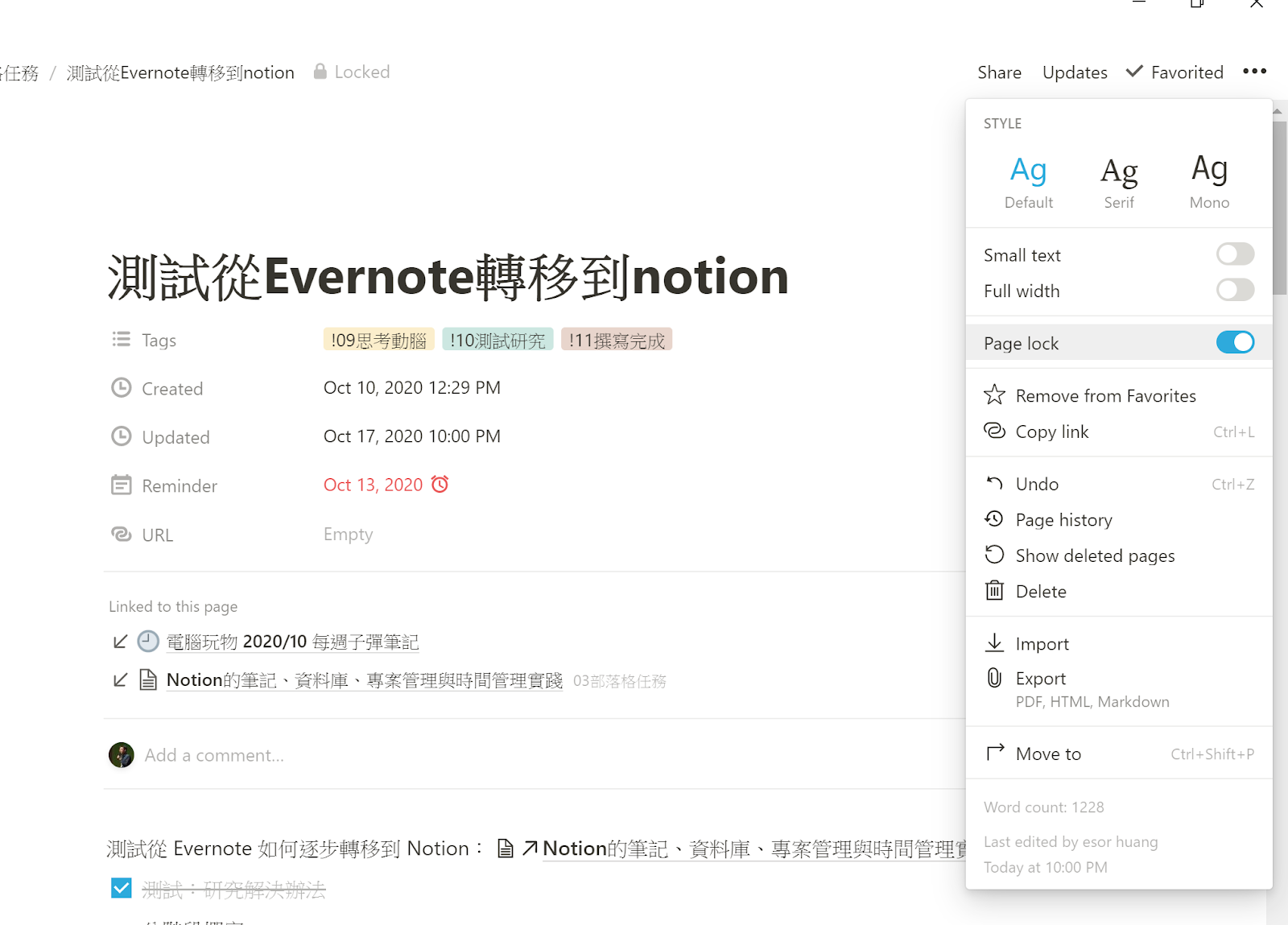Viewport: 1288px width, 925px height.
Task: Select the Mono font style
Action: [x=1209, y=182]
